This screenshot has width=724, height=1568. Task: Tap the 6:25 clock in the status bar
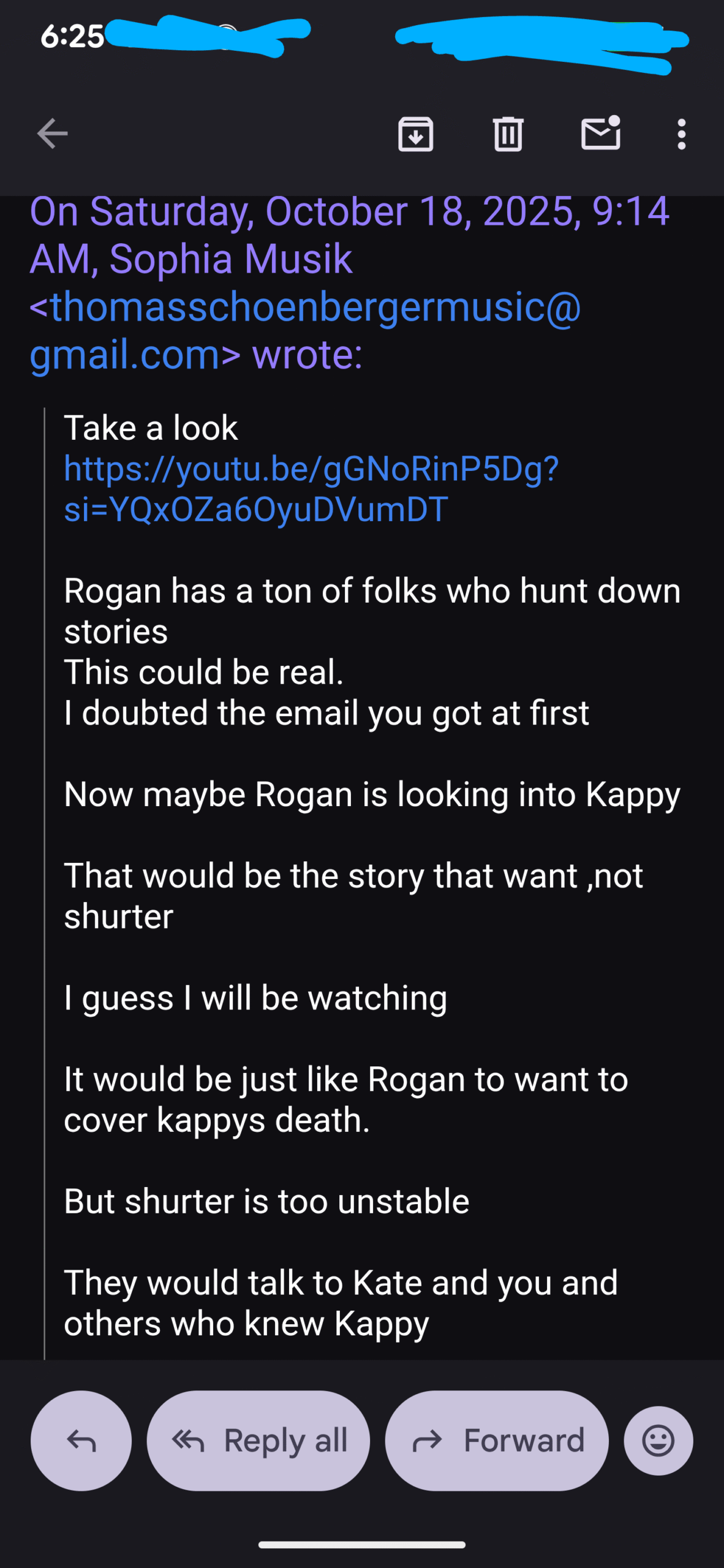(72, 37)
